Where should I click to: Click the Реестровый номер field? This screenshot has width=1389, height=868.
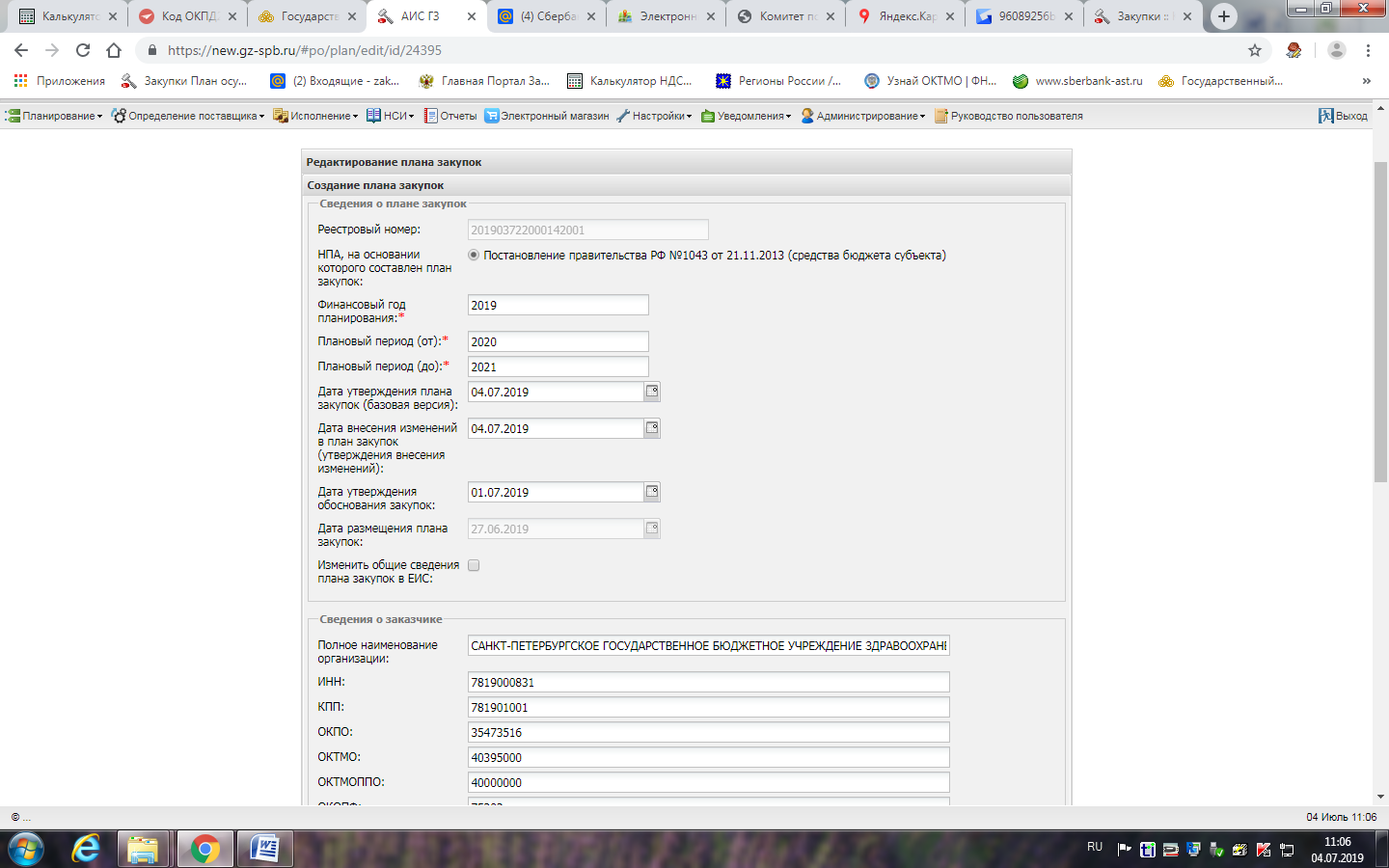click(588, 230)
